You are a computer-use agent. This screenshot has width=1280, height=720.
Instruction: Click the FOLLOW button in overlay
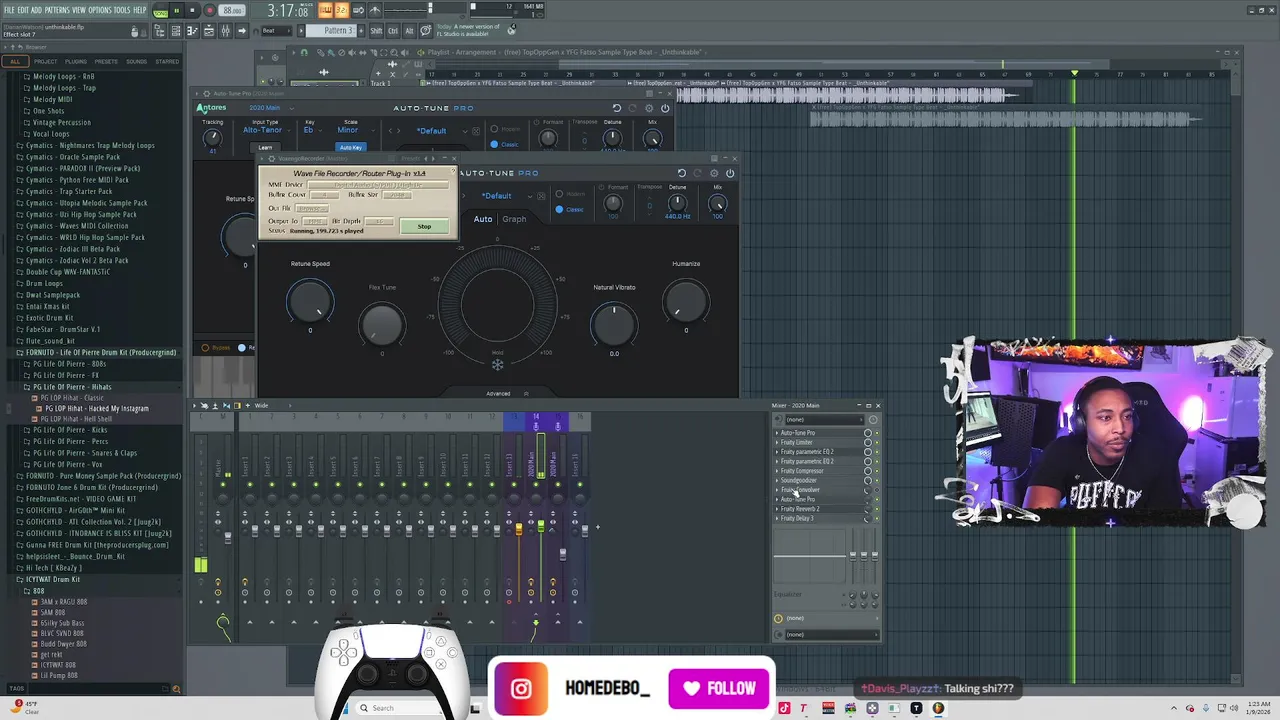click(x=719, y=688)
